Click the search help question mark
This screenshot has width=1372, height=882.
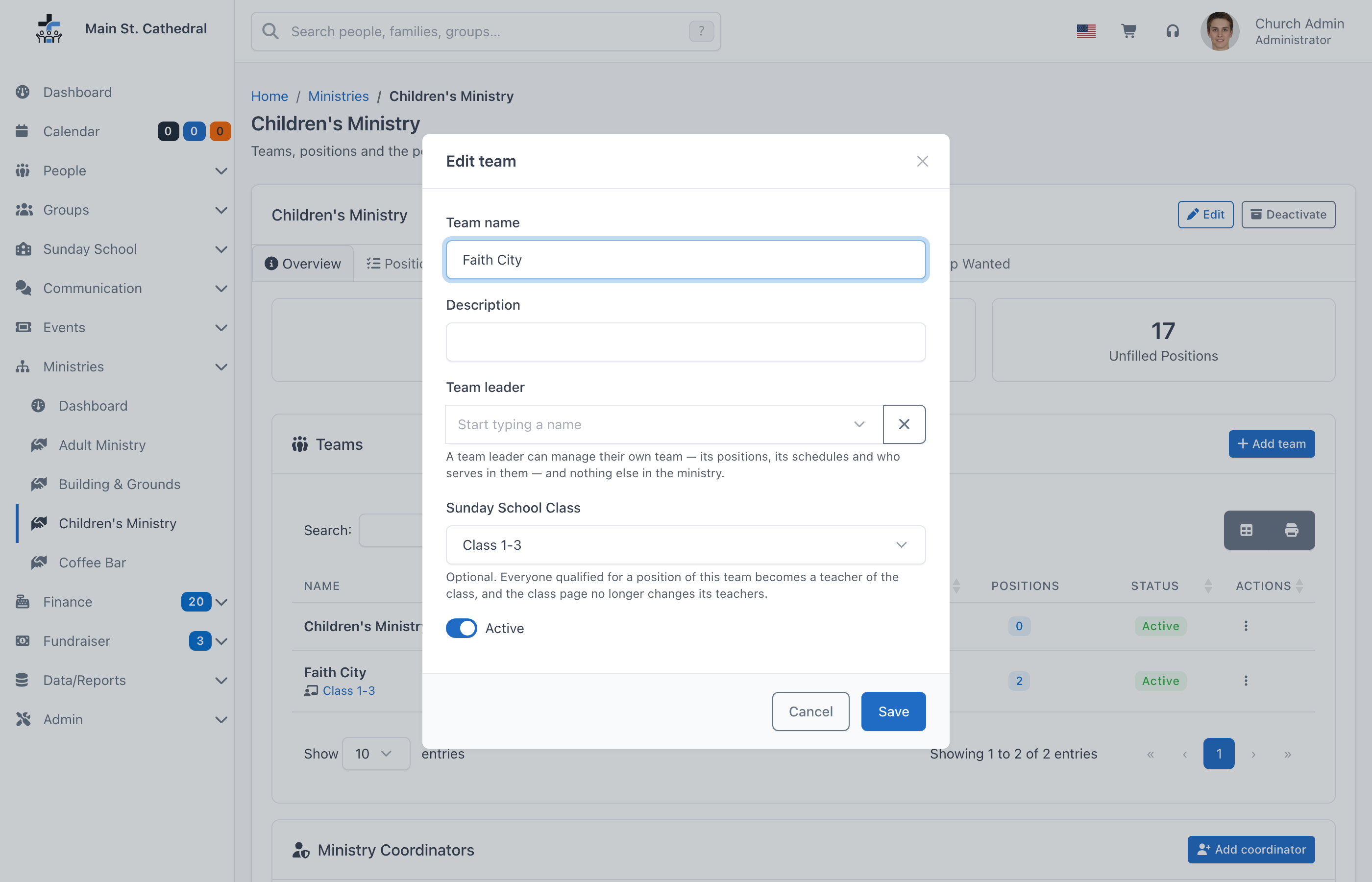tap(701, 31)
